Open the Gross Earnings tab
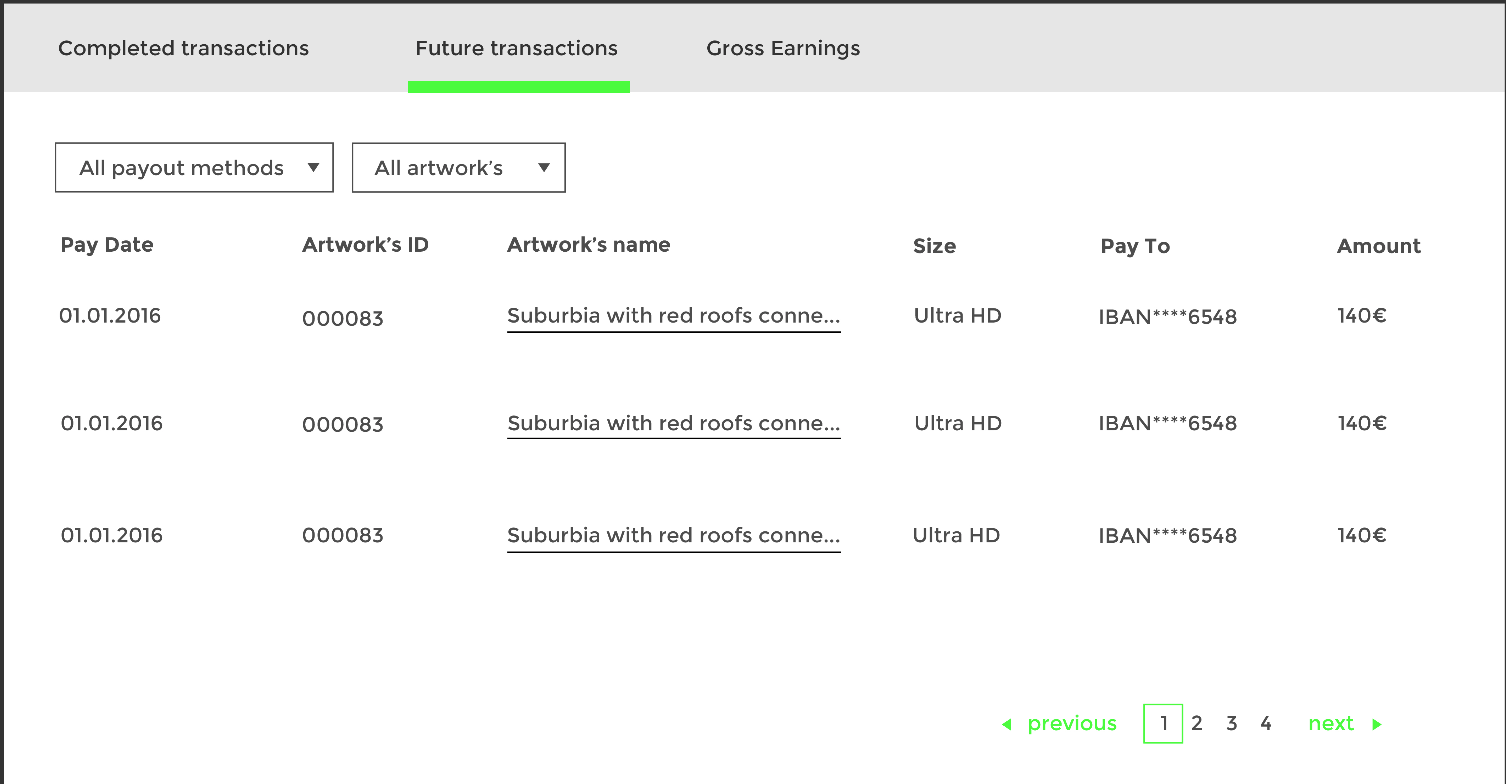Viewport: 1506px width, 784px height. pyautogui.click(x=783, y=48)
